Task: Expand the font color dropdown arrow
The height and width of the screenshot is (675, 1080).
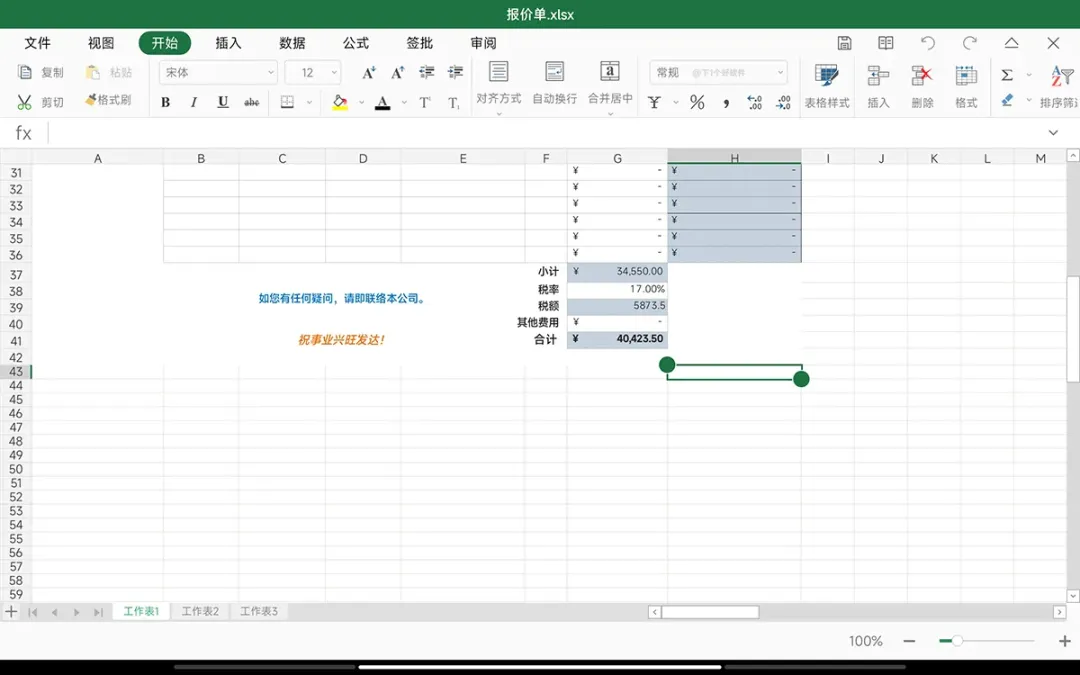Action: (x=404, y=103)
